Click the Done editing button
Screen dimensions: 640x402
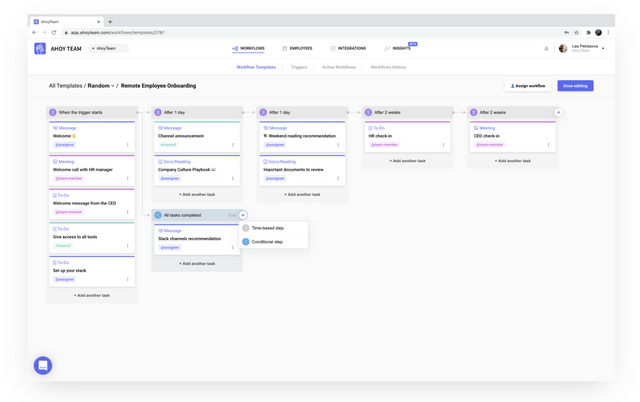point(575,86)
